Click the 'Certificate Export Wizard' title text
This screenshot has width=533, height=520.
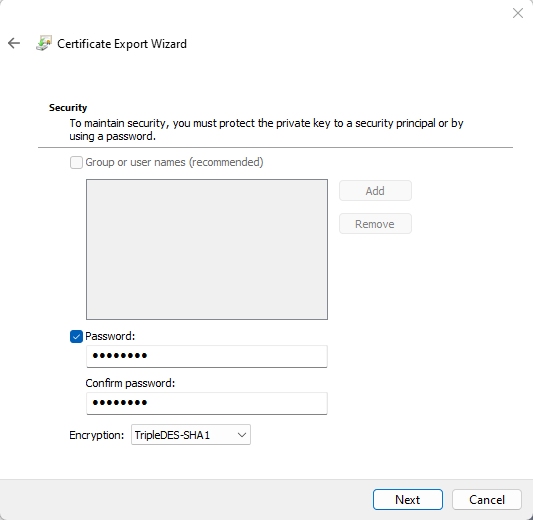[122, 44]
